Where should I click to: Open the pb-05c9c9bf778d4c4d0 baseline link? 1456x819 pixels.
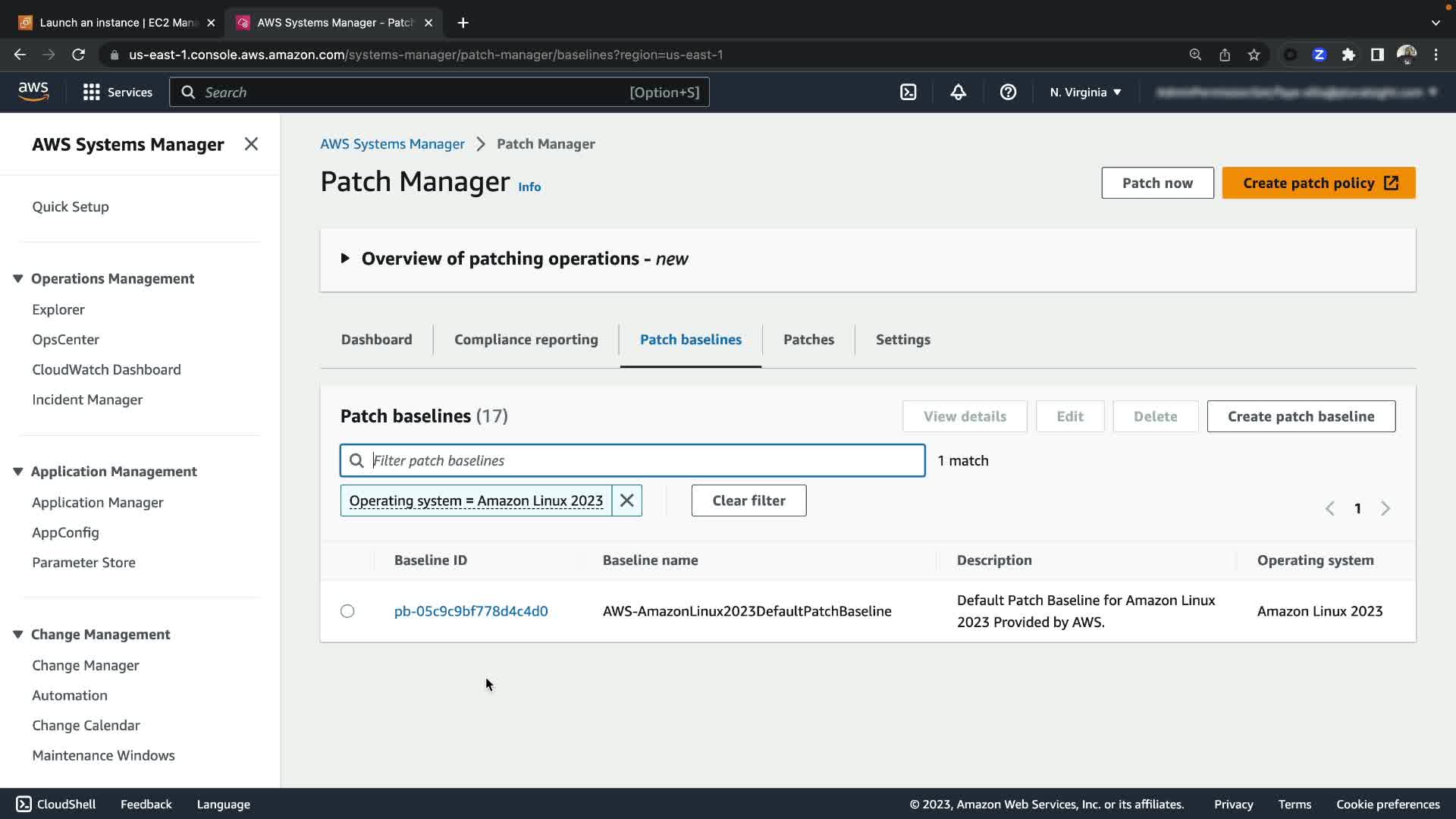tap(470, 611)
